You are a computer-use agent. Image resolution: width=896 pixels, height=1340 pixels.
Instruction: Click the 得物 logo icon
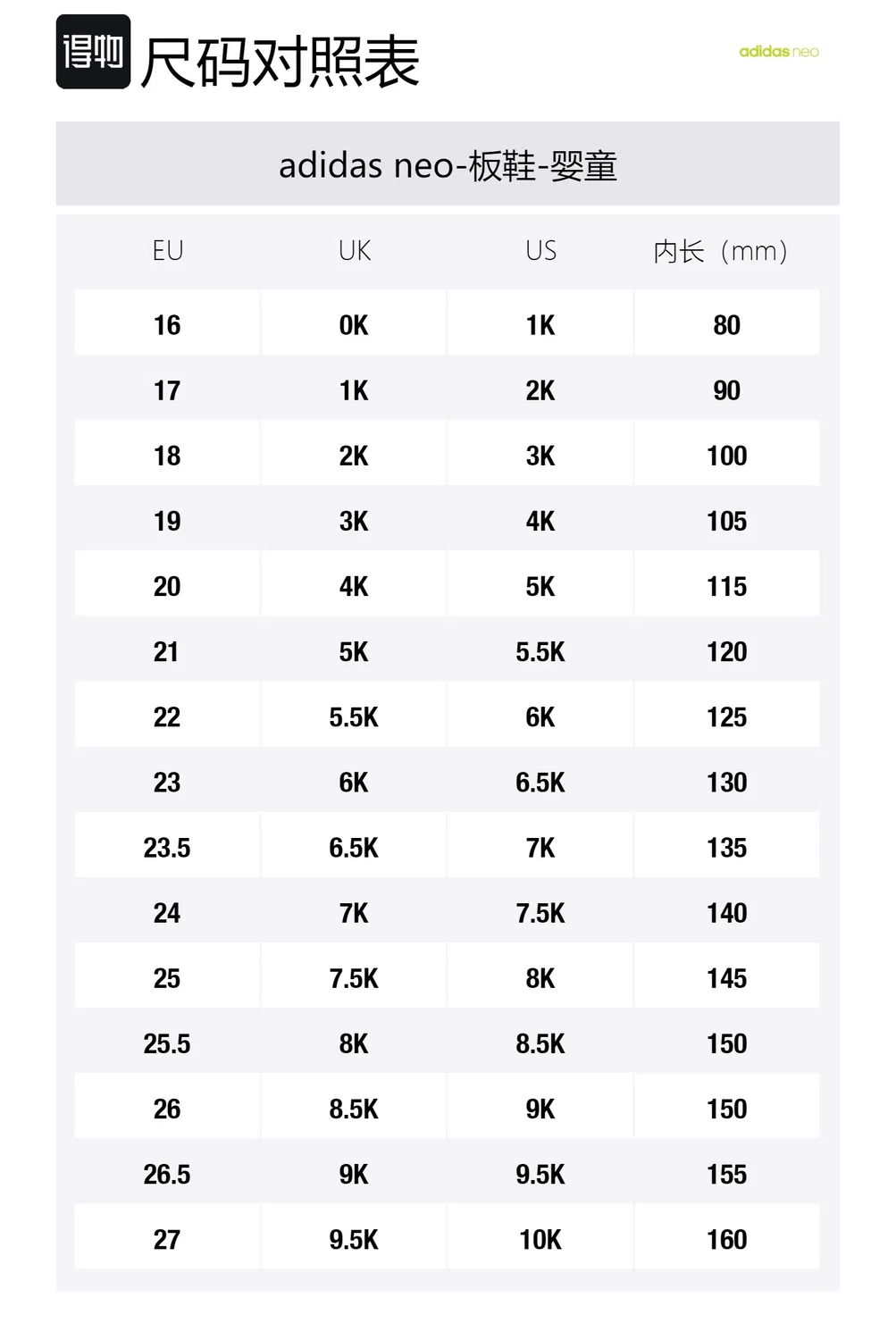click(x=93, y=52)
